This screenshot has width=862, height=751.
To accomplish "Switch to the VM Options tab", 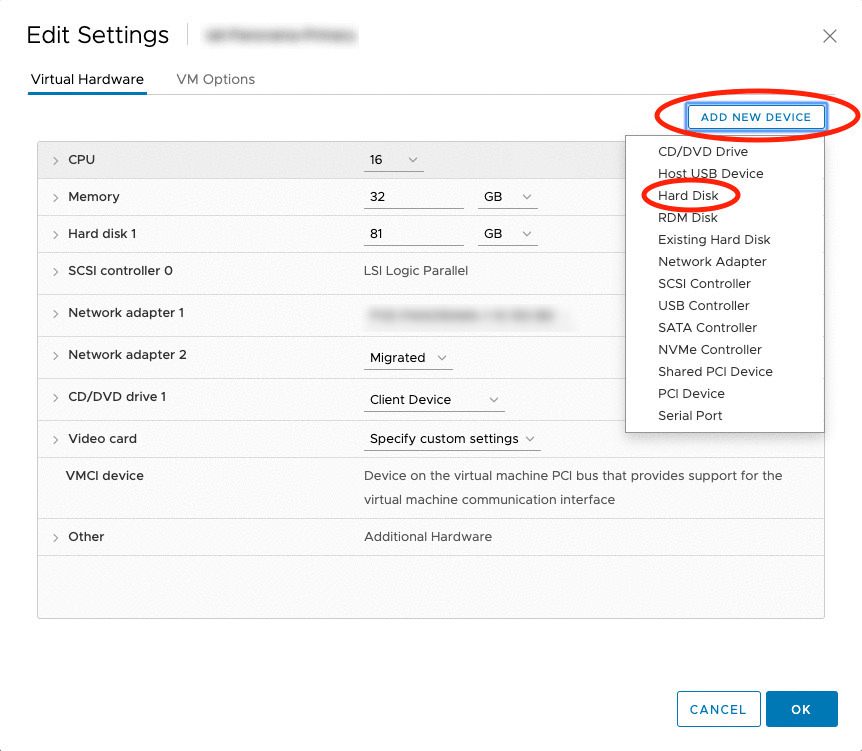I will pos(215,79).
